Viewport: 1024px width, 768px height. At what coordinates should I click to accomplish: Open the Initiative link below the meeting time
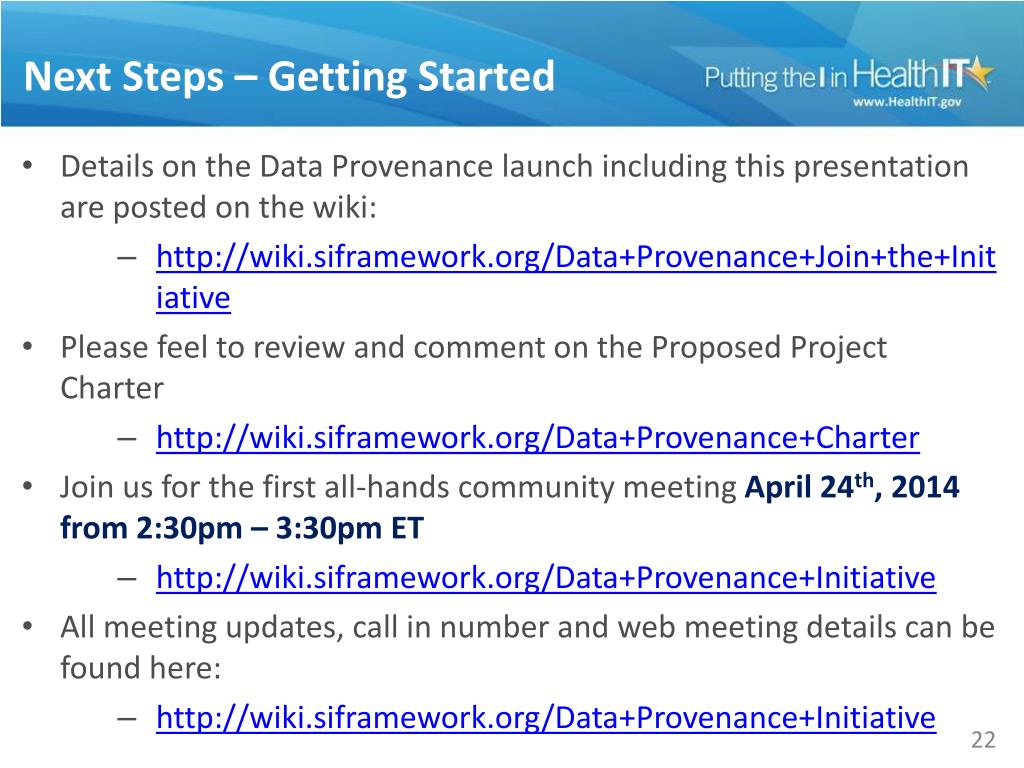[546, 577]
